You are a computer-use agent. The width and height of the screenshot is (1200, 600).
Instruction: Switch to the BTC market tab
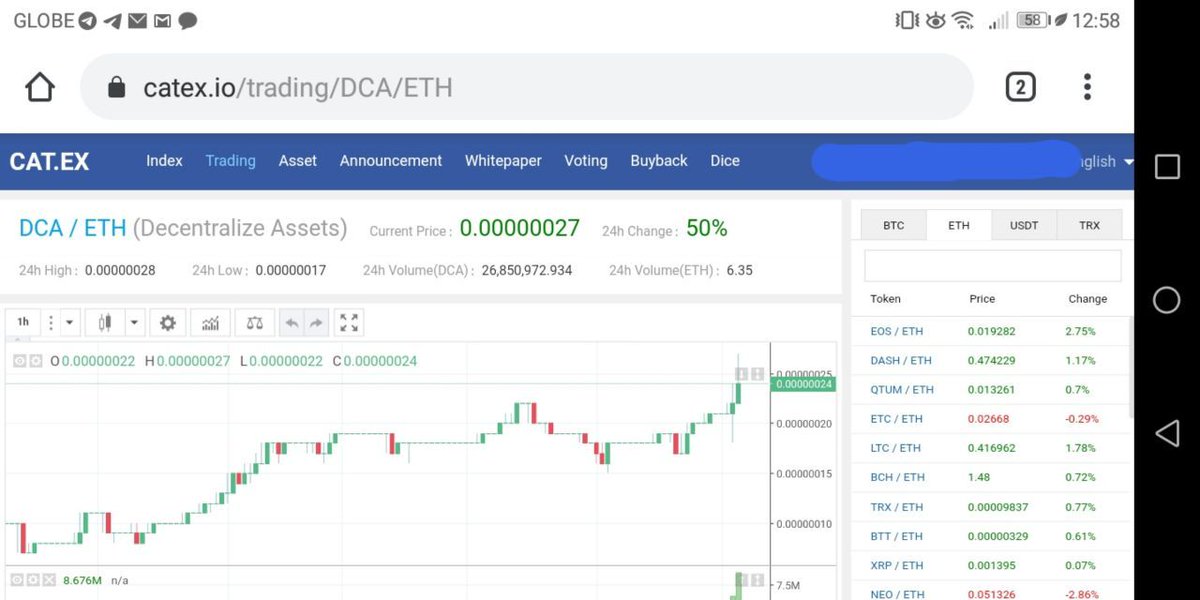coord(893,225)
